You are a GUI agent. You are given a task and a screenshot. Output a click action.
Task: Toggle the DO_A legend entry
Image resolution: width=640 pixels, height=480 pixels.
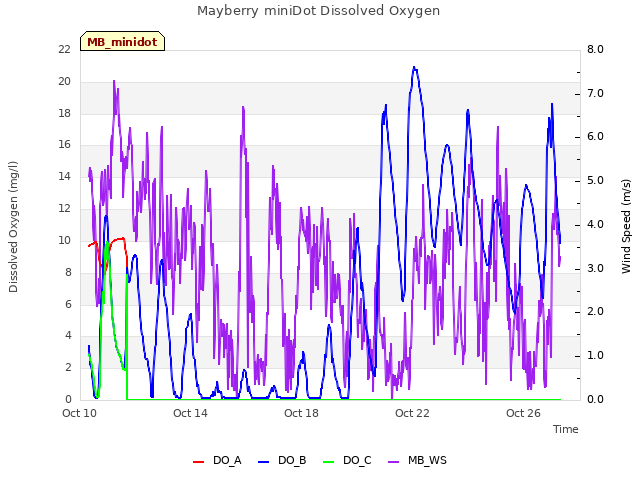[217, 460]
